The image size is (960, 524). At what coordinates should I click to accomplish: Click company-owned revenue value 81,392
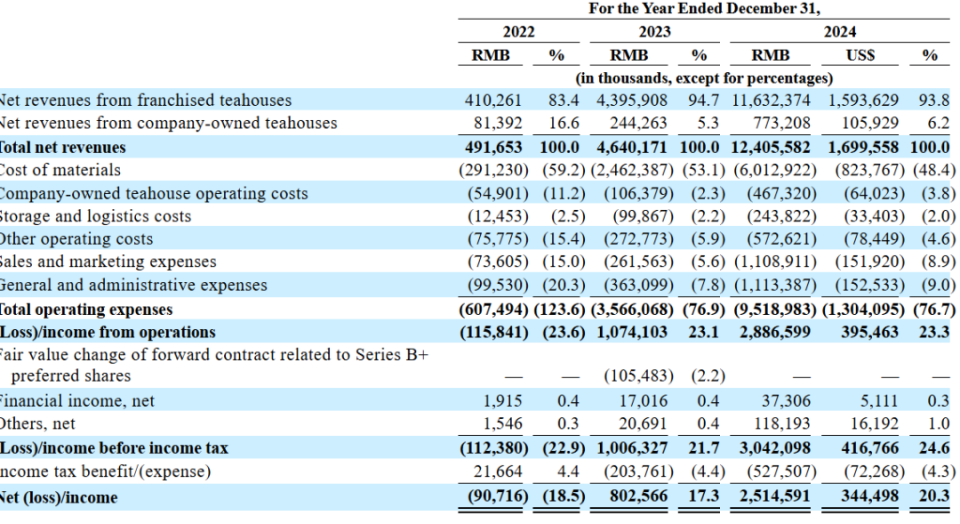tap(498, 123)
